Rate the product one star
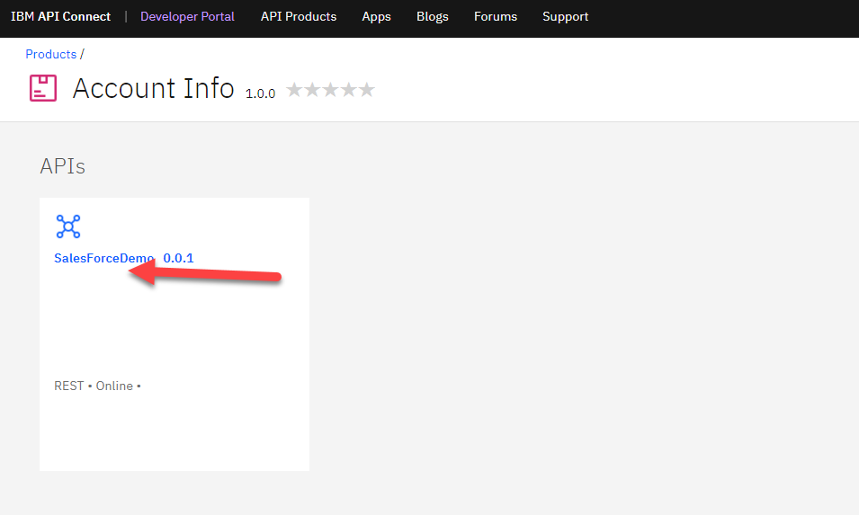 tap(295, 90)
